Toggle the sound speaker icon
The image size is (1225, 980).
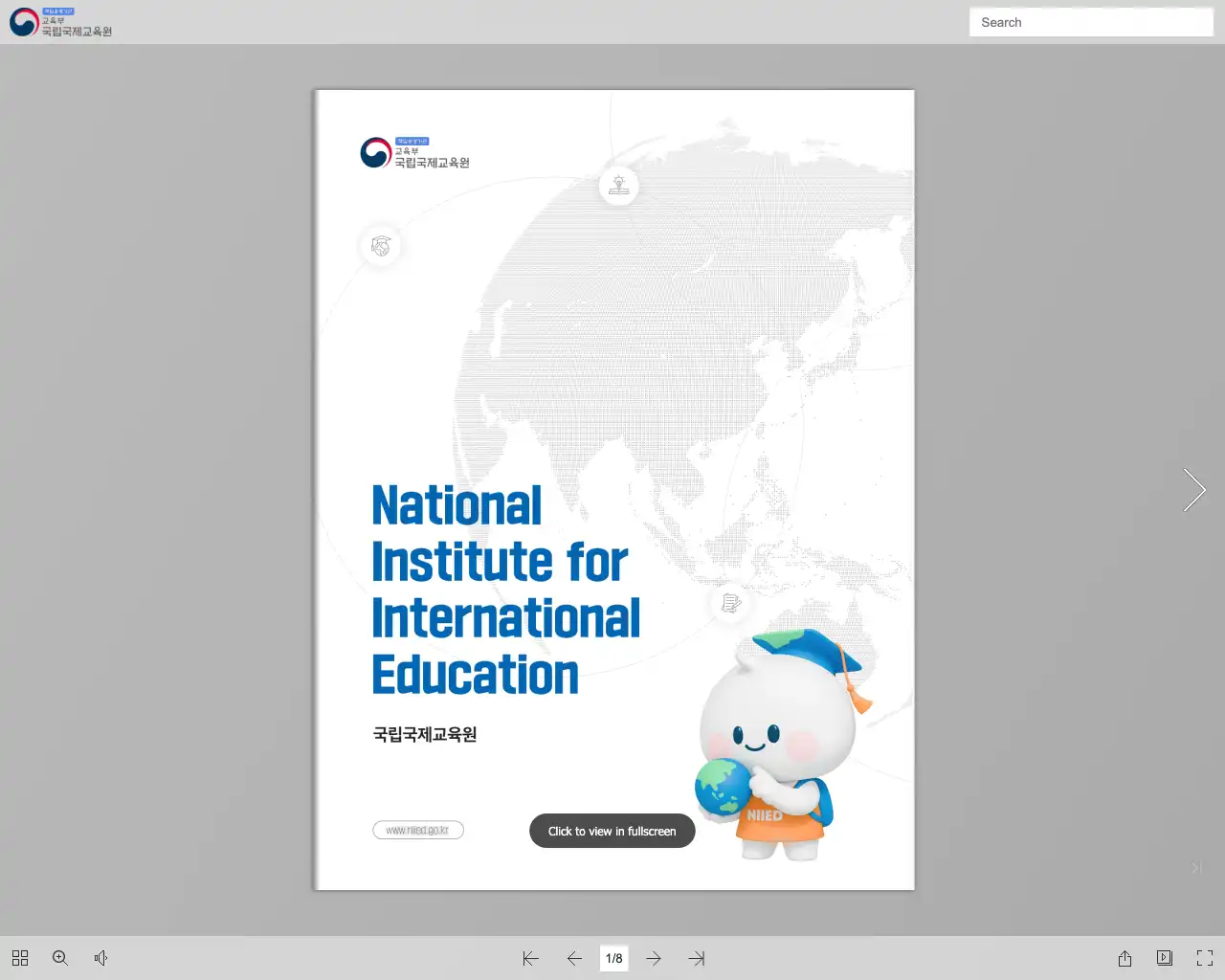pyautogui.click(x=100, y=958)
